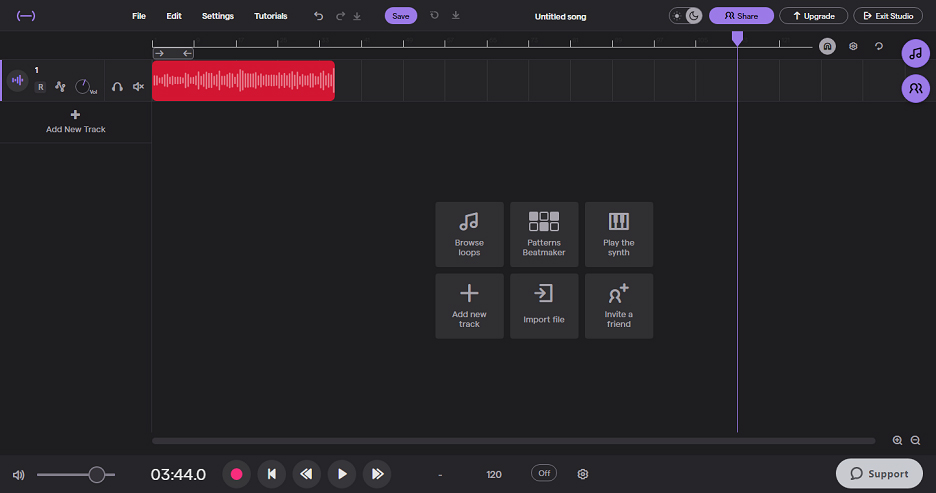
Task: Toggle the metronome Off button
Action: 544,473
